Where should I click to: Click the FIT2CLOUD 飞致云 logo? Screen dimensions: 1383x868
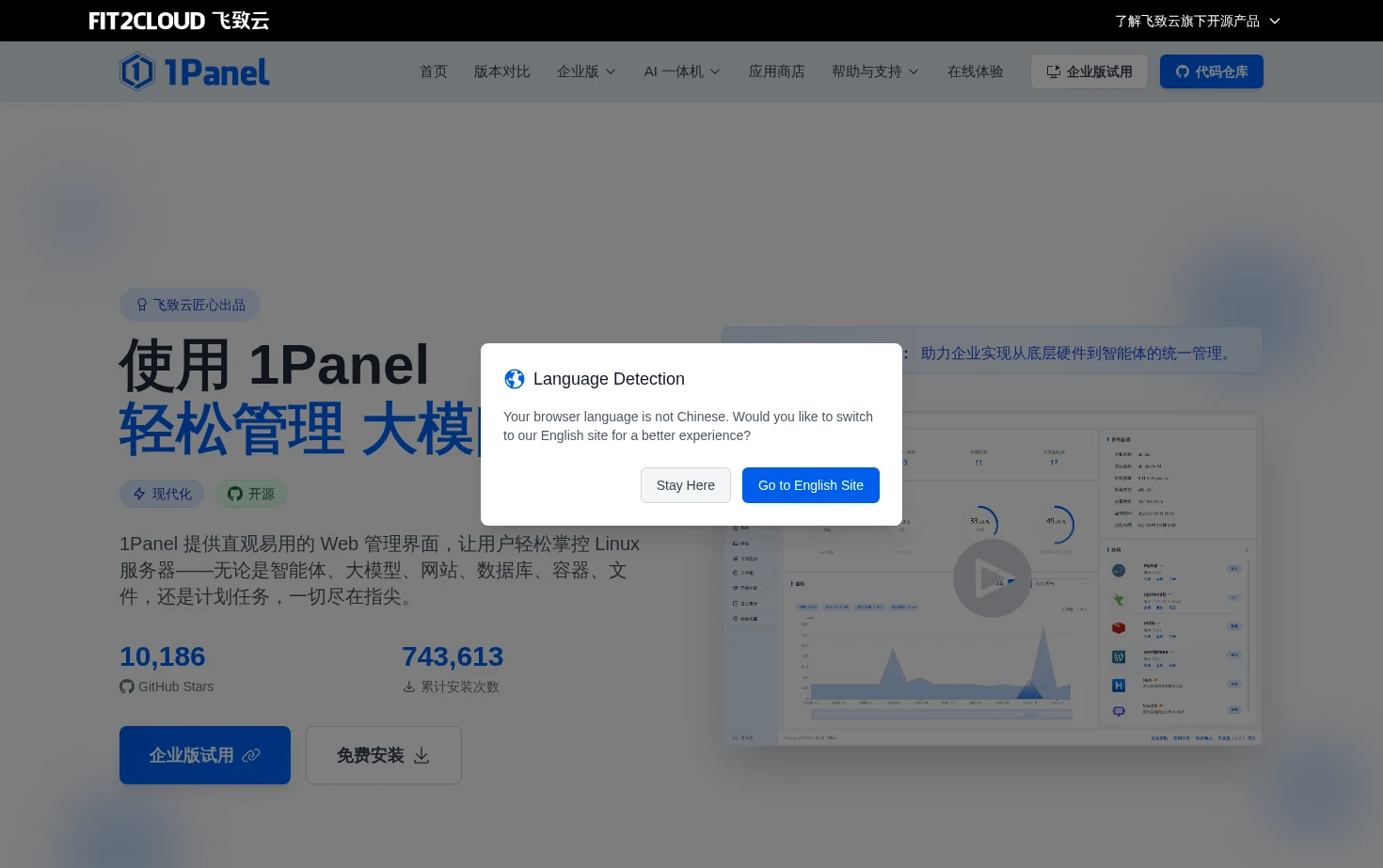179,21
